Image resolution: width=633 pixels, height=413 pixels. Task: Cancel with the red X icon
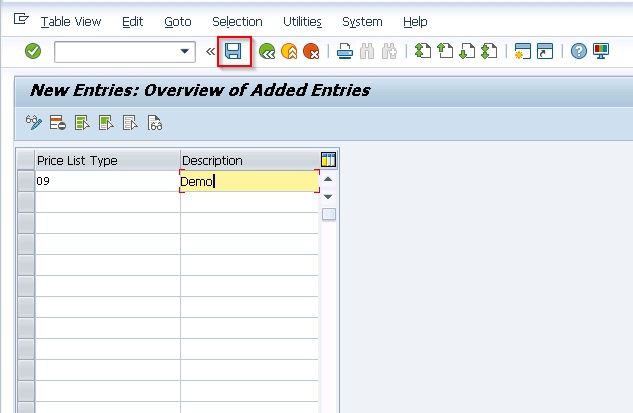(311, 52)
